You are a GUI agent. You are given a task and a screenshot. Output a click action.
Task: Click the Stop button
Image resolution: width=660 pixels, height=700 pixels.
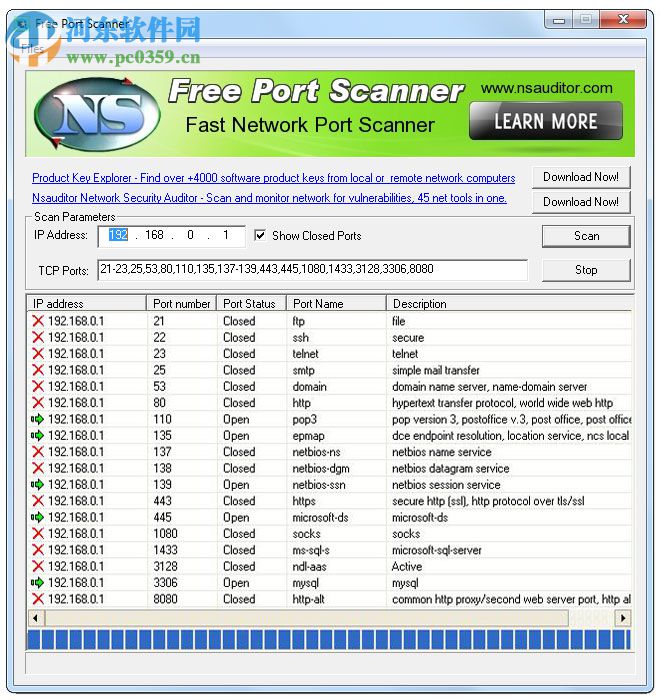586,270
